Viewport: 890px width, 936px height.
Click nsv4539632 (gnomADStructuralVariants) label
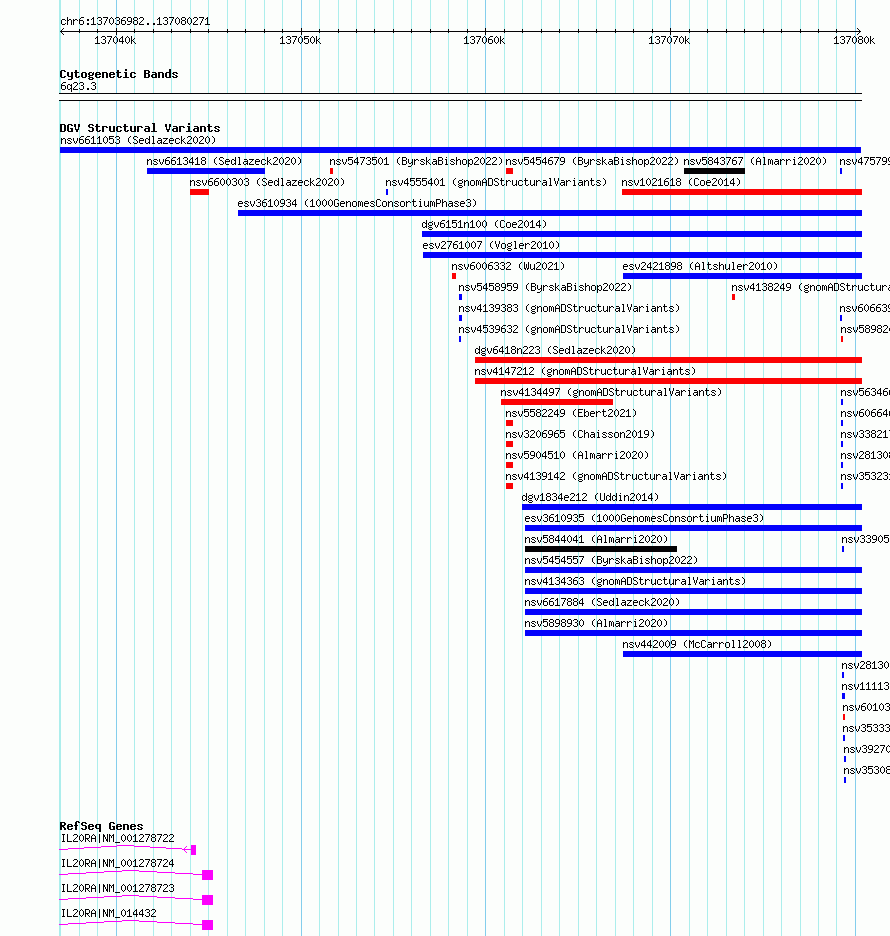[569, 329]
